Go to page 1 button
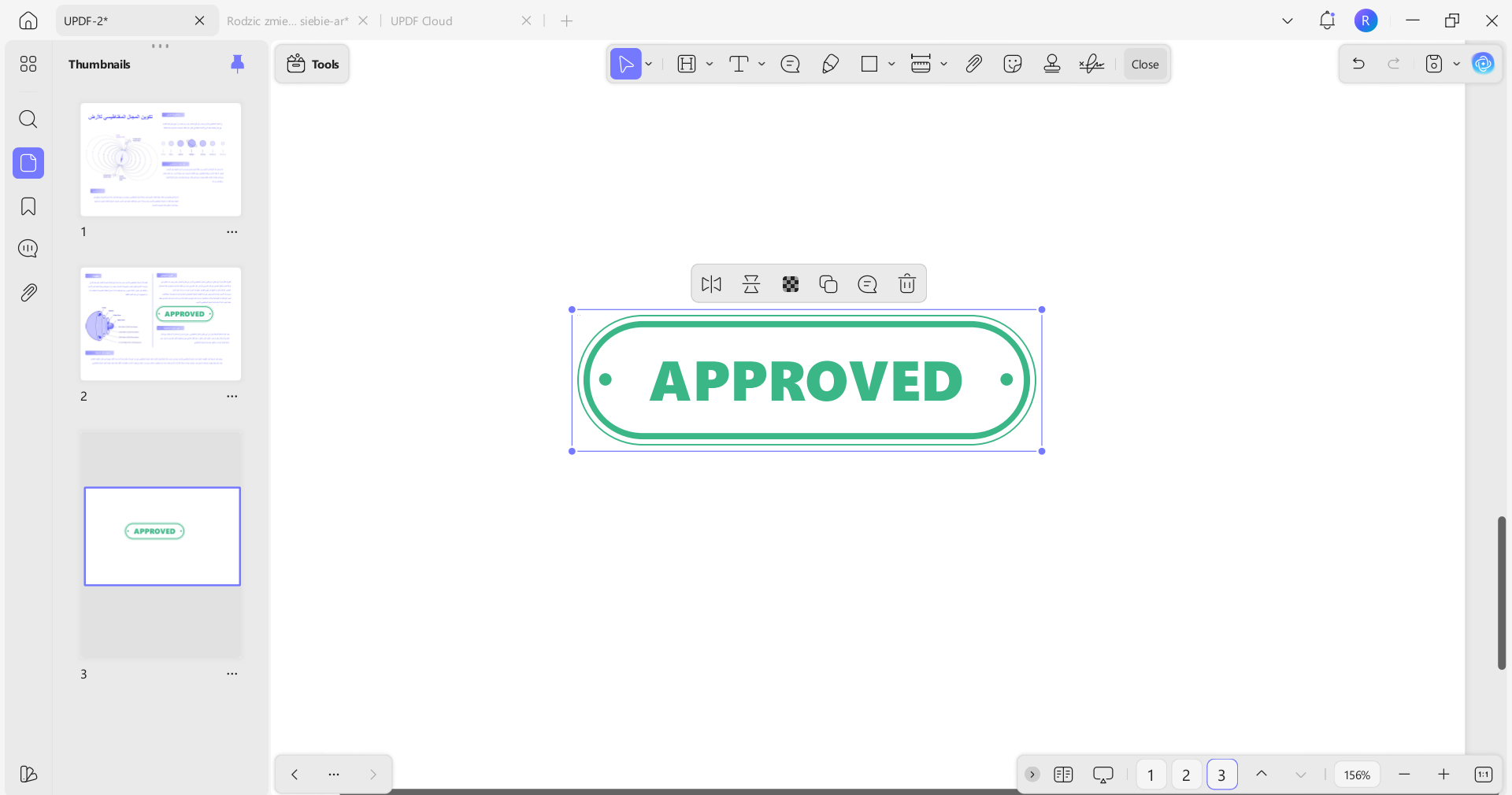Image resolution: width=1512 pixels, height=795 pixels. point(1151,775)
